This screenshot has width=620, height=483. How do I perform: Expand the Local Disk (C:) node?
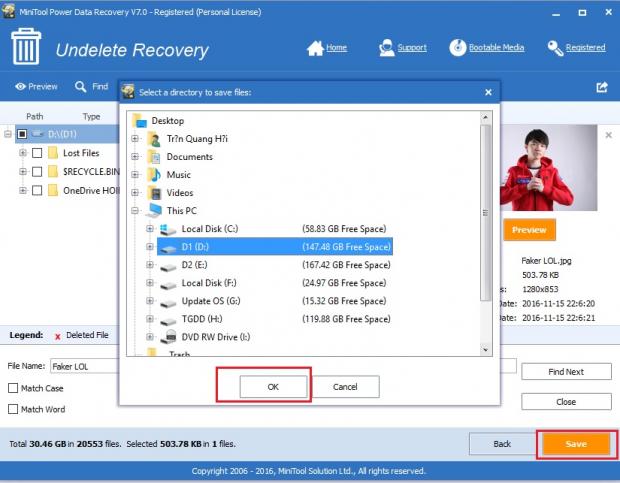pos(151,229)
